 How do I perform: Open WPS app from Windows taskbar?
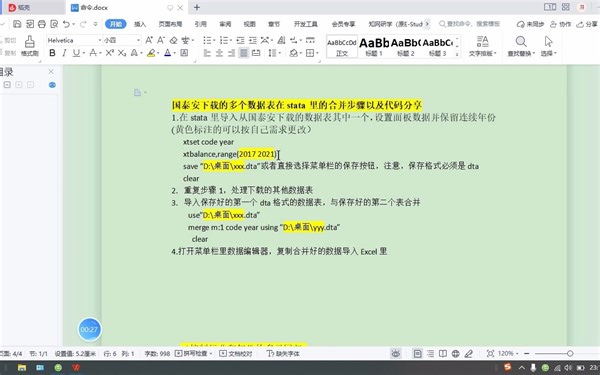pos(76,368)
